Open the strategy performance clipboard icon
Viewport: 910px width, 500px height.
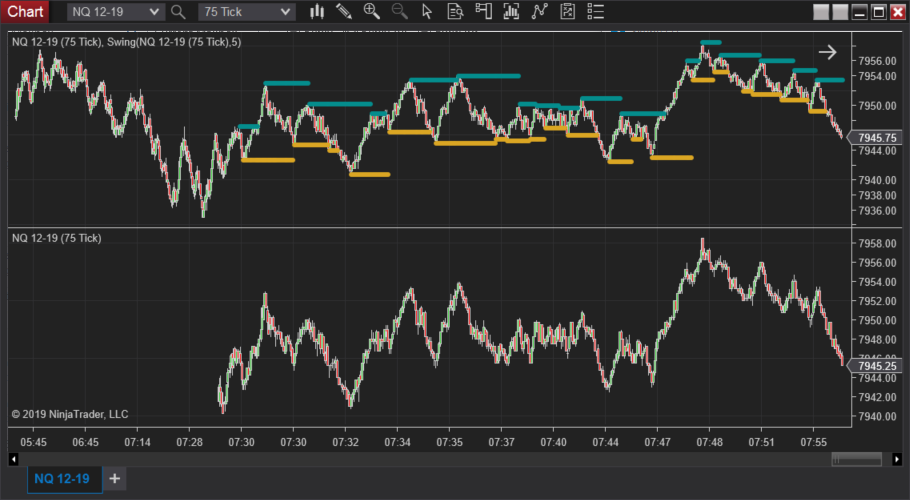[567, 11]
